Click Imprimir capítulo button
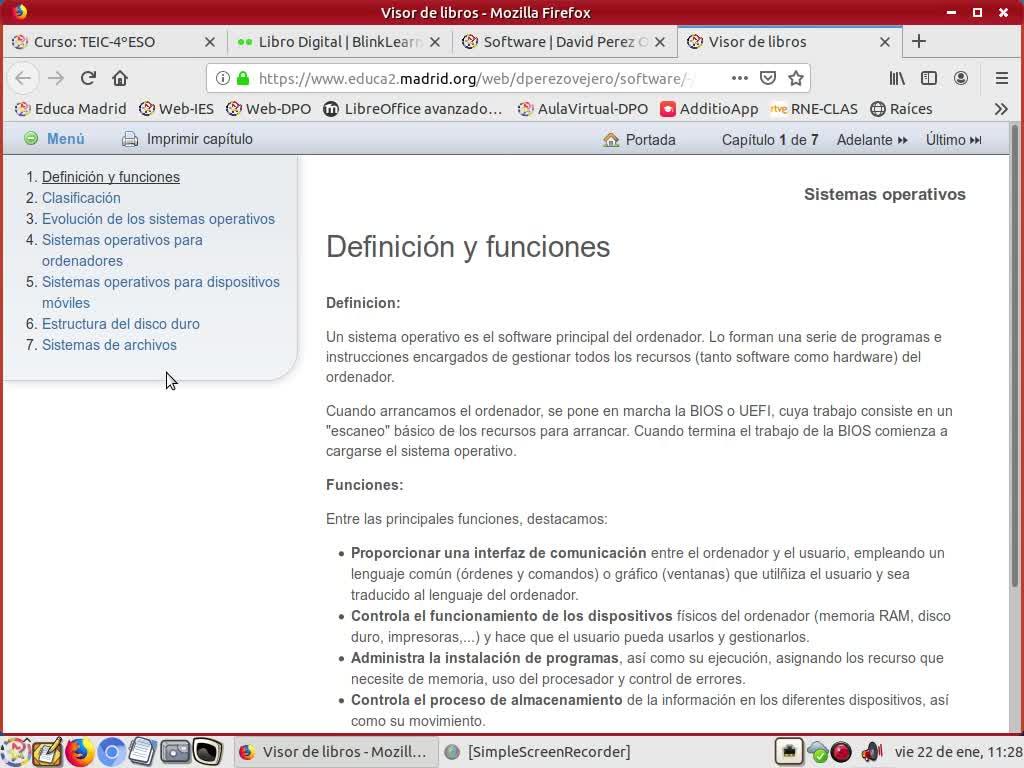Image resolution: width=1024 pixels, height=768 pixels. (x=187, y=139)
